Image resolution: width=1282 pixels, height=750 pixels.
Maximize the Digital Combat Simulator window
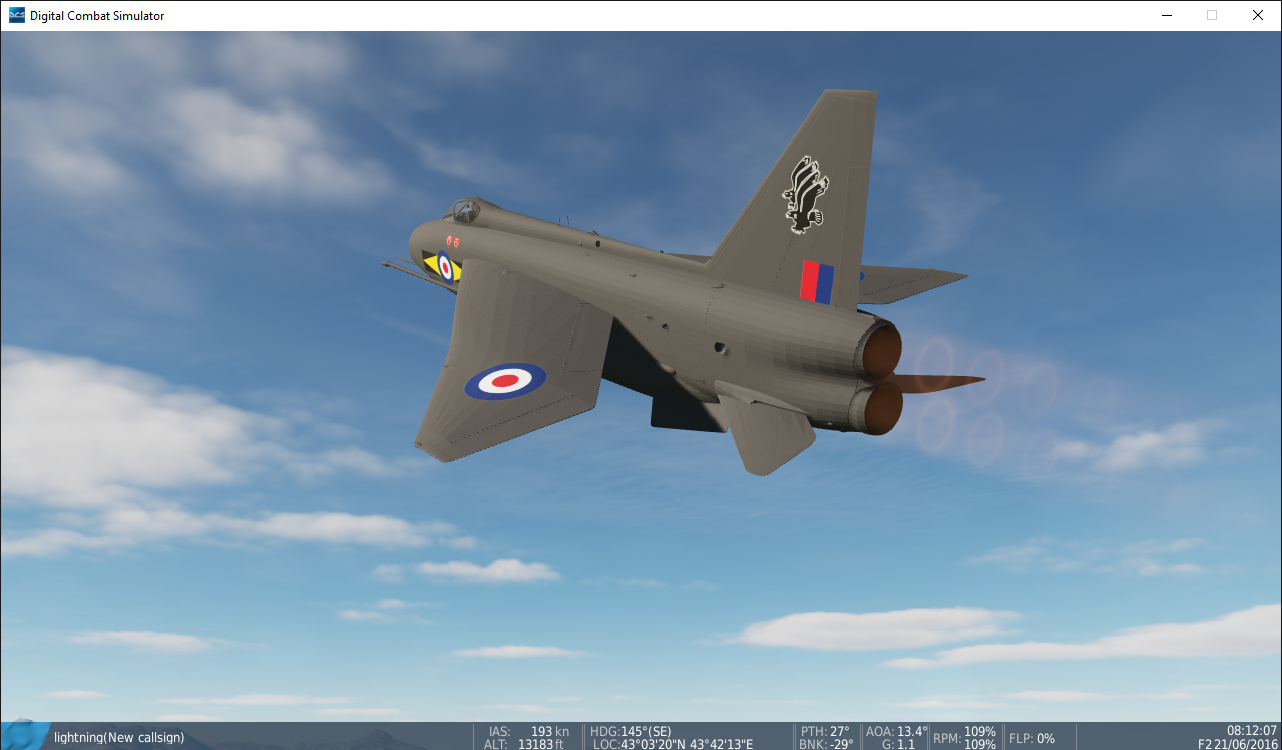tap(1211, 15)
